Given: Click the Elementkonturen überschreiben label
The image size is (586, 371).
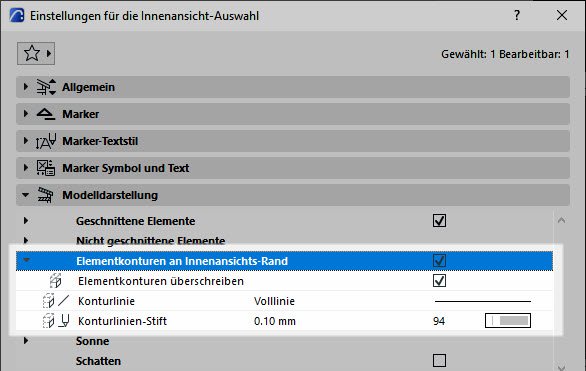Looking at the screenshot, I should (161, 281).
